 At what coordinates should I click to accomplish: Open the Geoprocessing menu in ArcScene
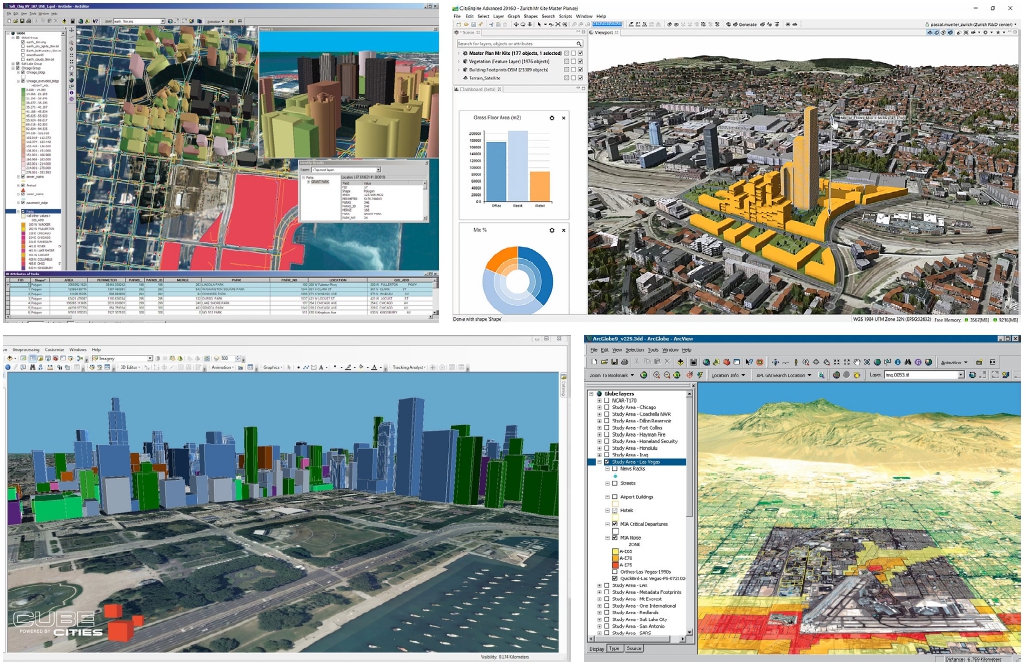(26, 350)
